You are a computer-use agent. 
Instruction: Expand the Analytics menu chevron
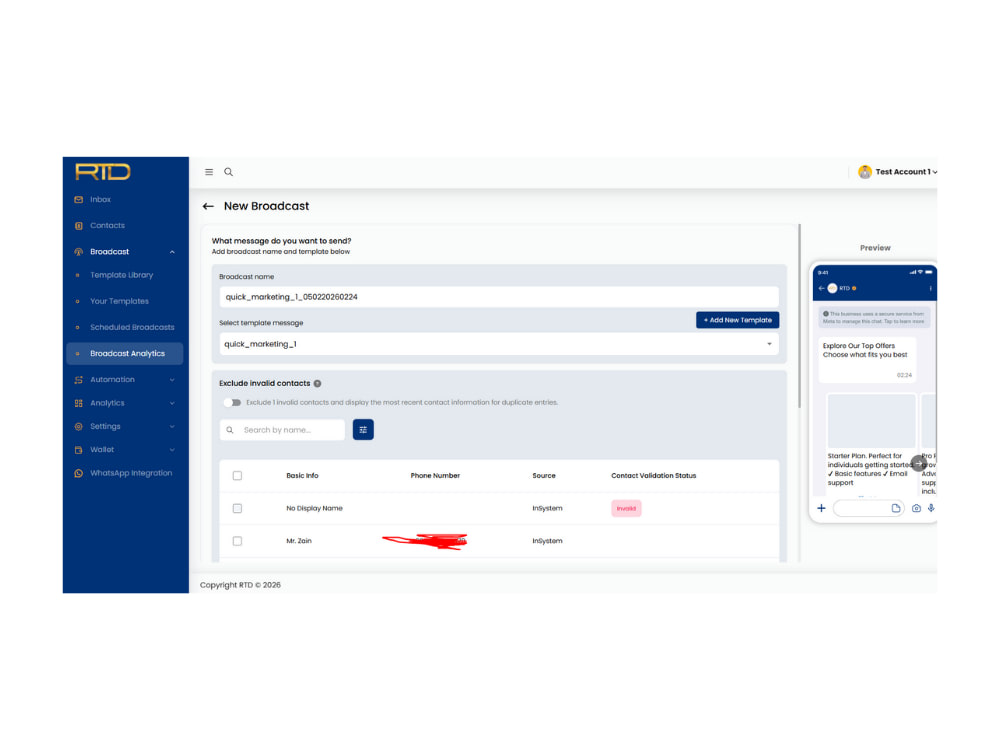pos(172,404)
